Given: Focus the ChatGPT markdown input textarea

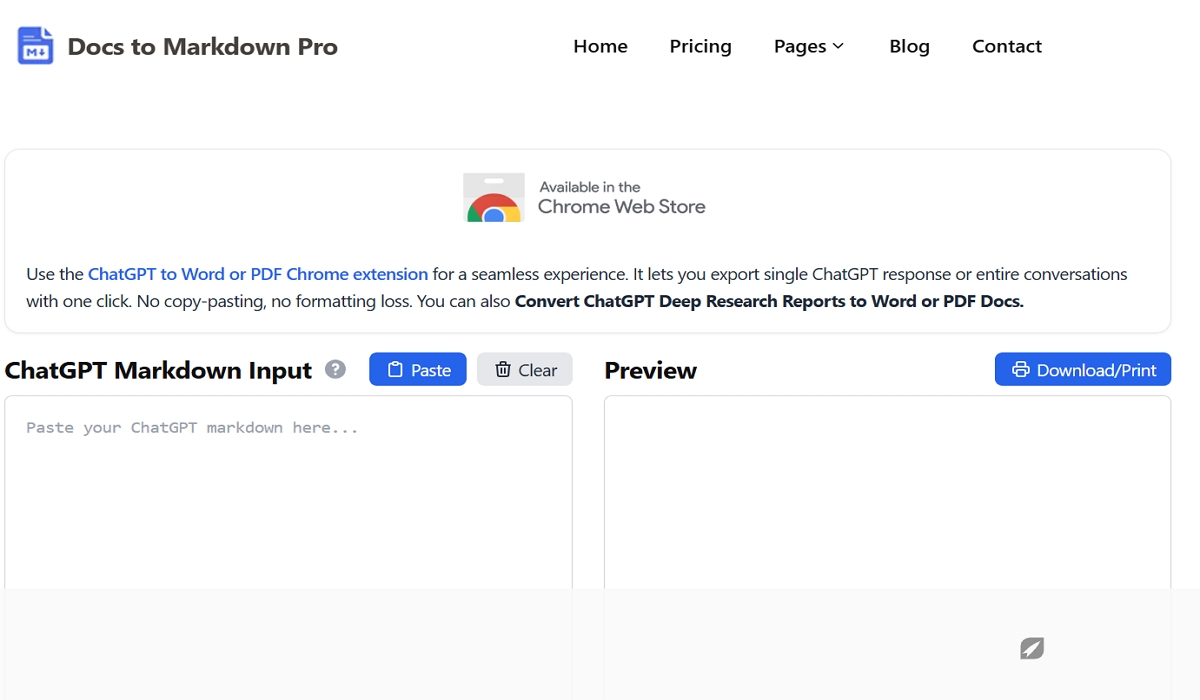Looking at the screenshot, I should pos(288,492).
